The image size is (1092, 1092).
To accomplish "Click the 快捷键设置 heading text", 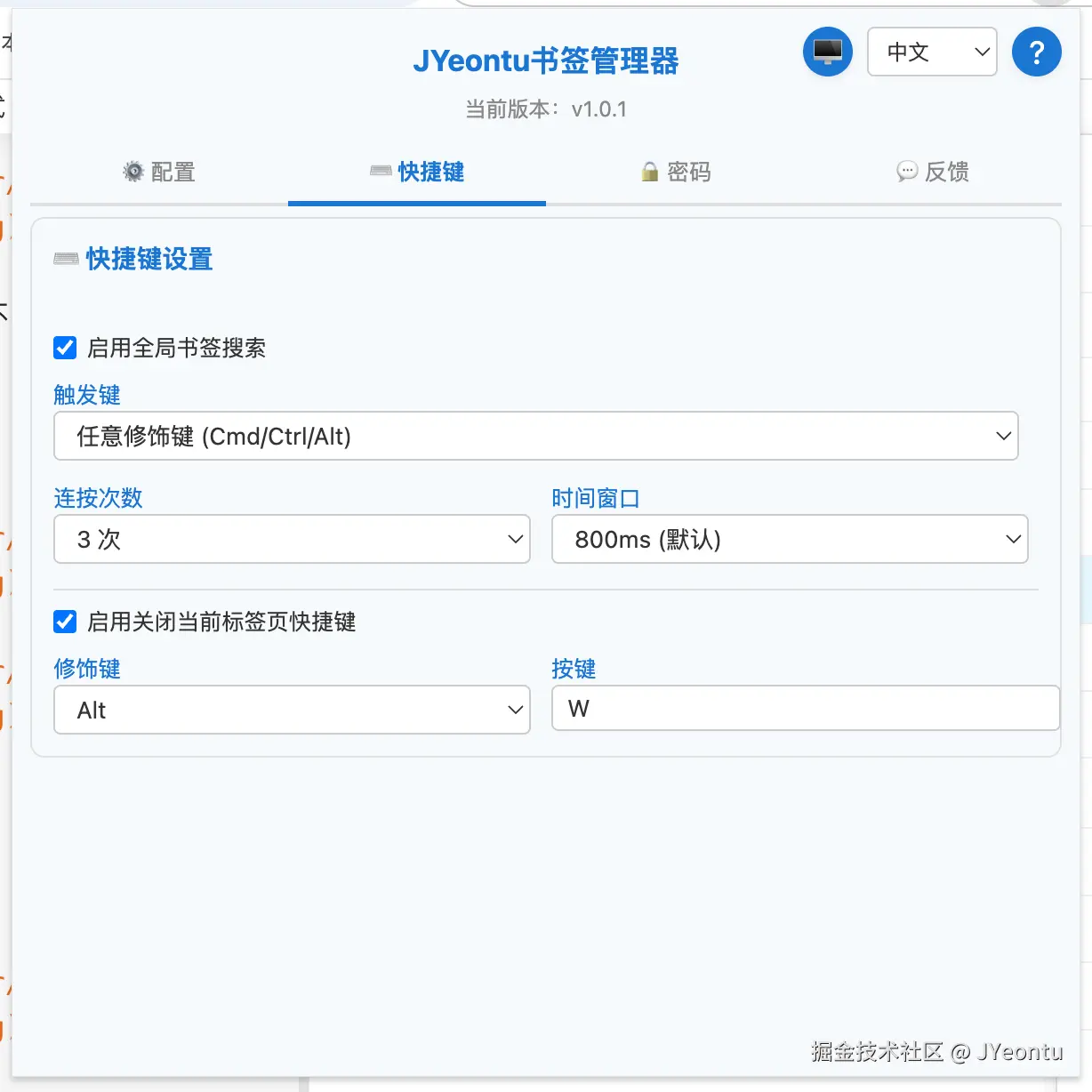I will coord(149,259).
